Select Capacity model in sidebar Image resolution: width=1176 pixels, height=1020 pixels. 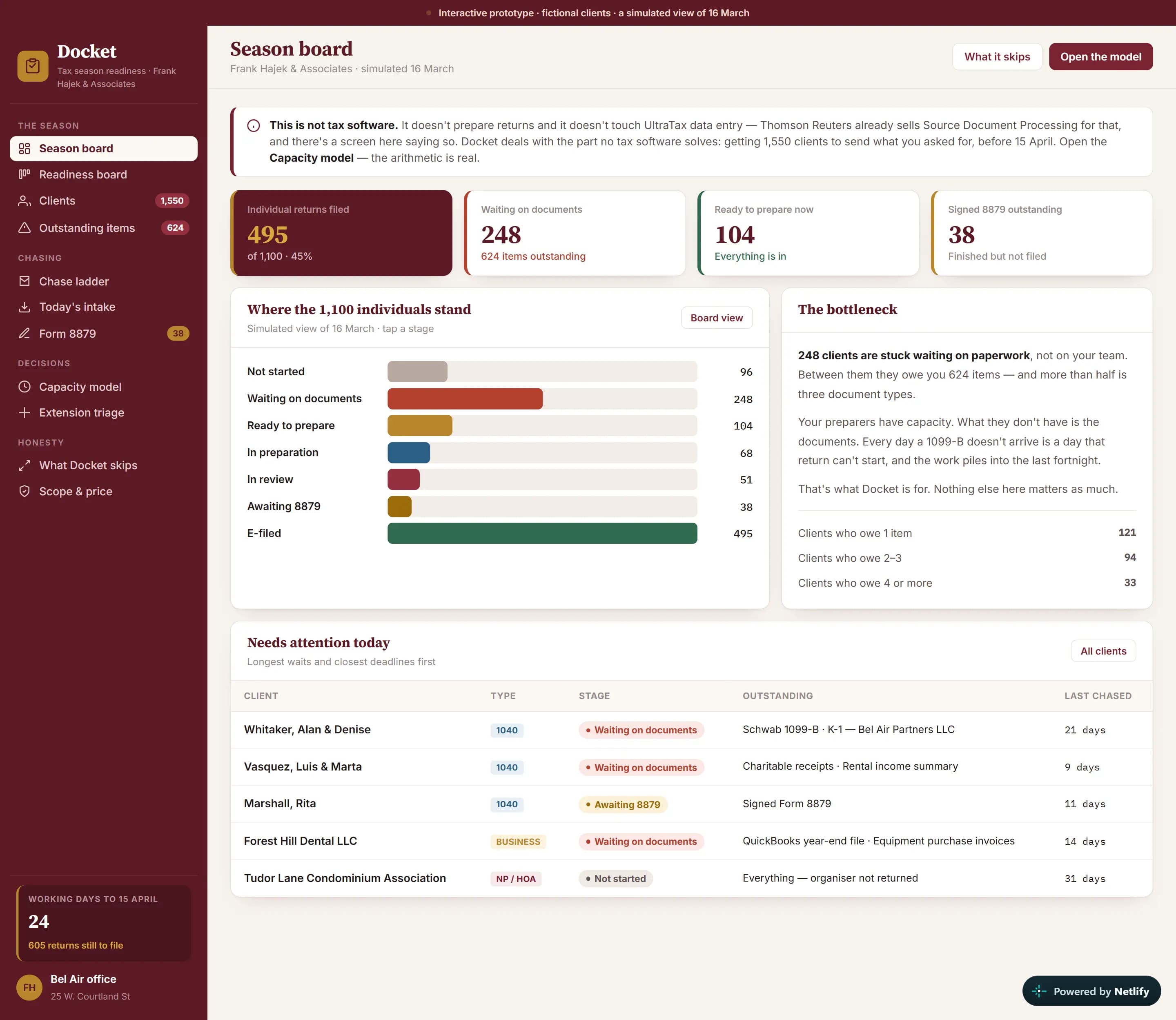[104, 387]
